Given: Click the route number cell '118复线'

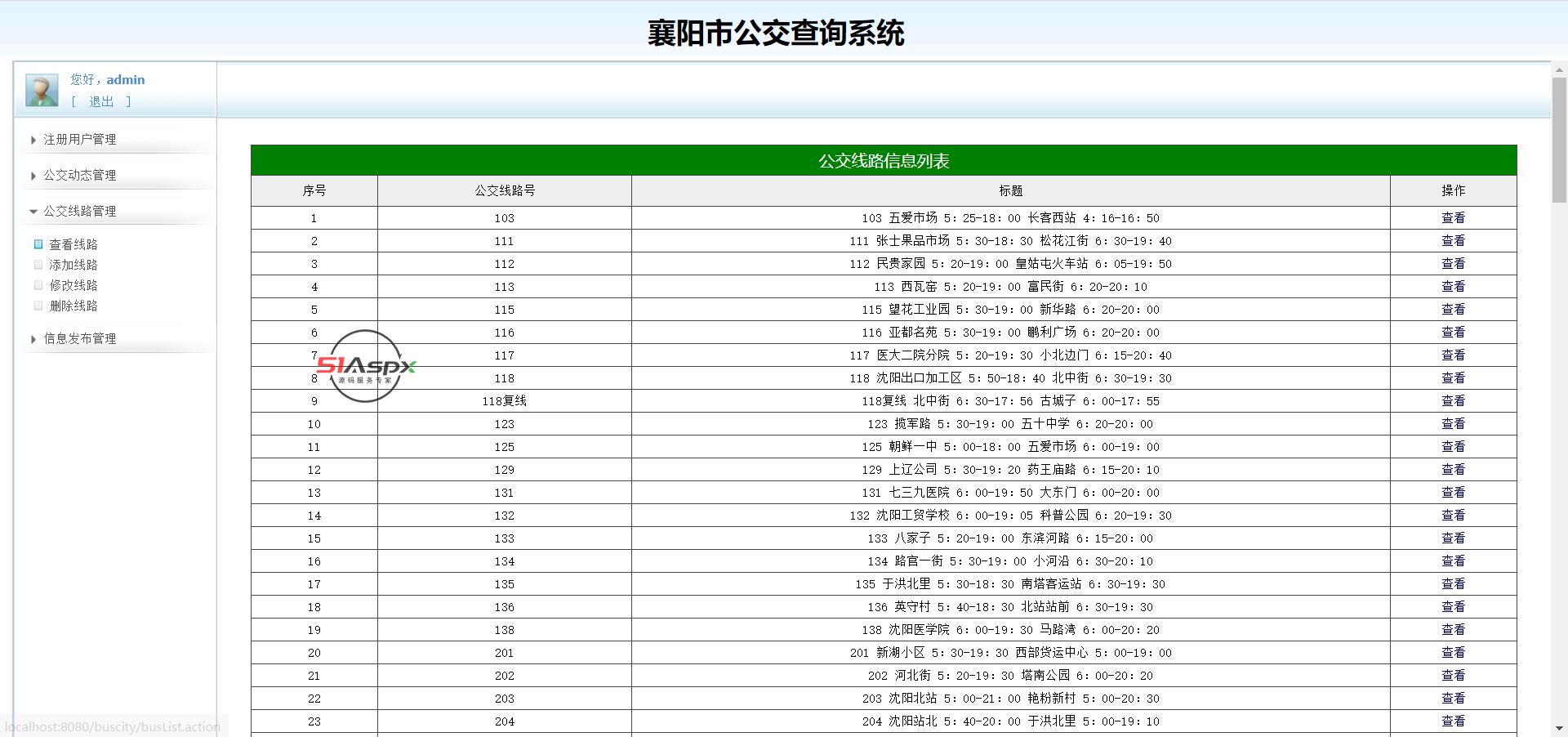Looking at the screenshot, I should coord(505,401).
